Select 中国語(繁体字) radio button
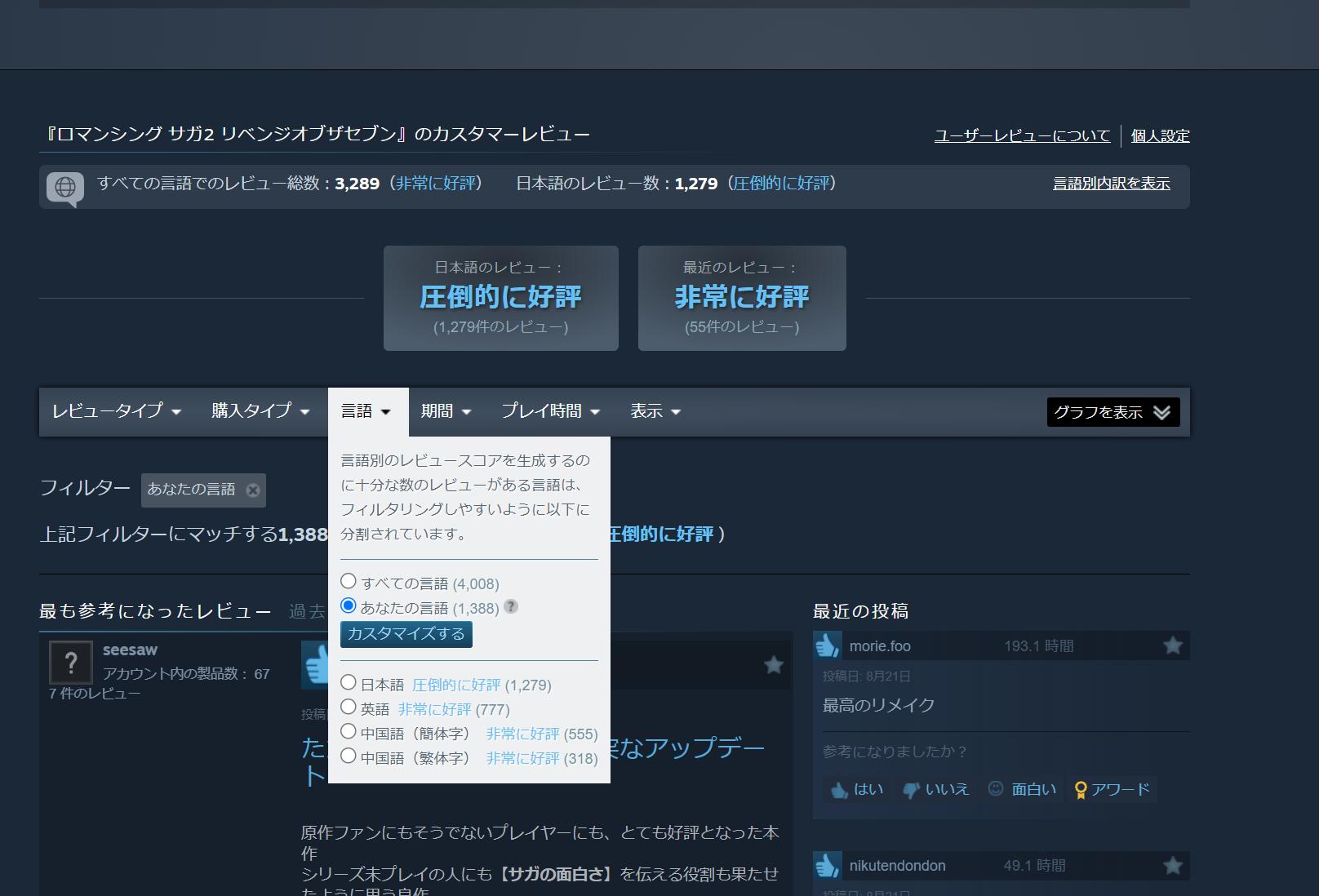This screenshot has height=896, width=1319. click(349, 756)
